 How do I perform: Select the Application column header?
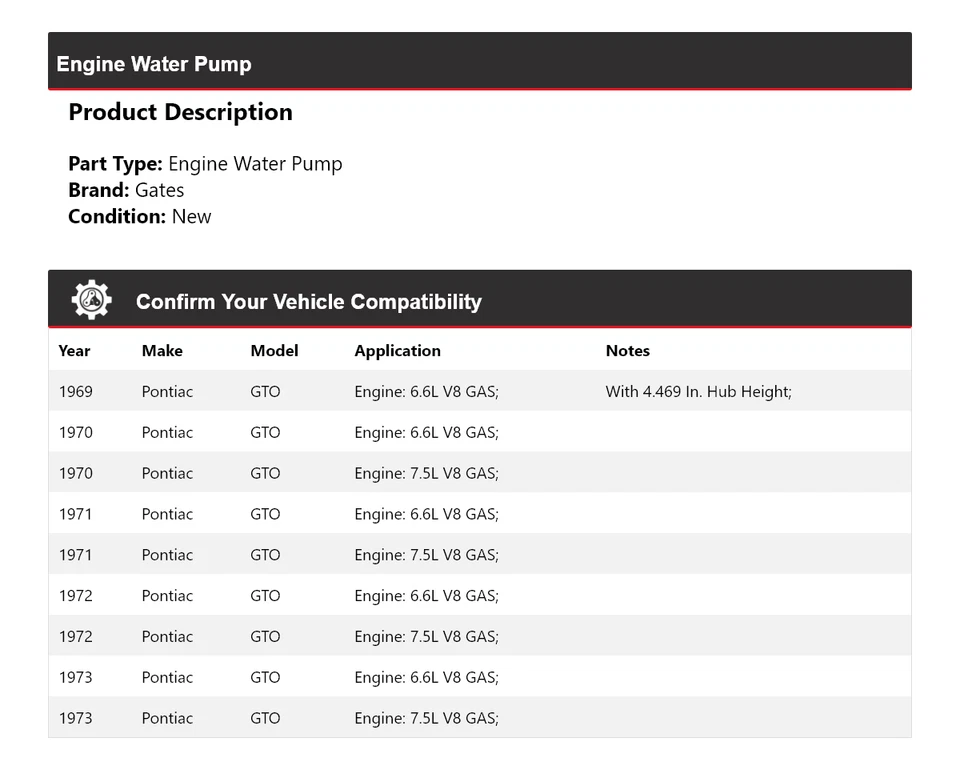pyautogui.click(x=397, y=351)
